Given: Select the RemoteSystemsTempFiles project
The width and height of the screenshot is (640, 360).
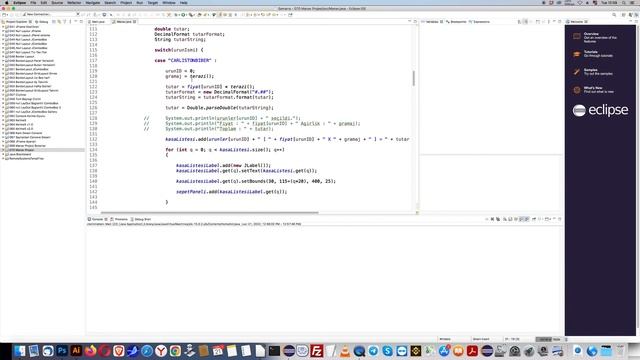Looking at the screenshot, I should (x=42, y=158).
